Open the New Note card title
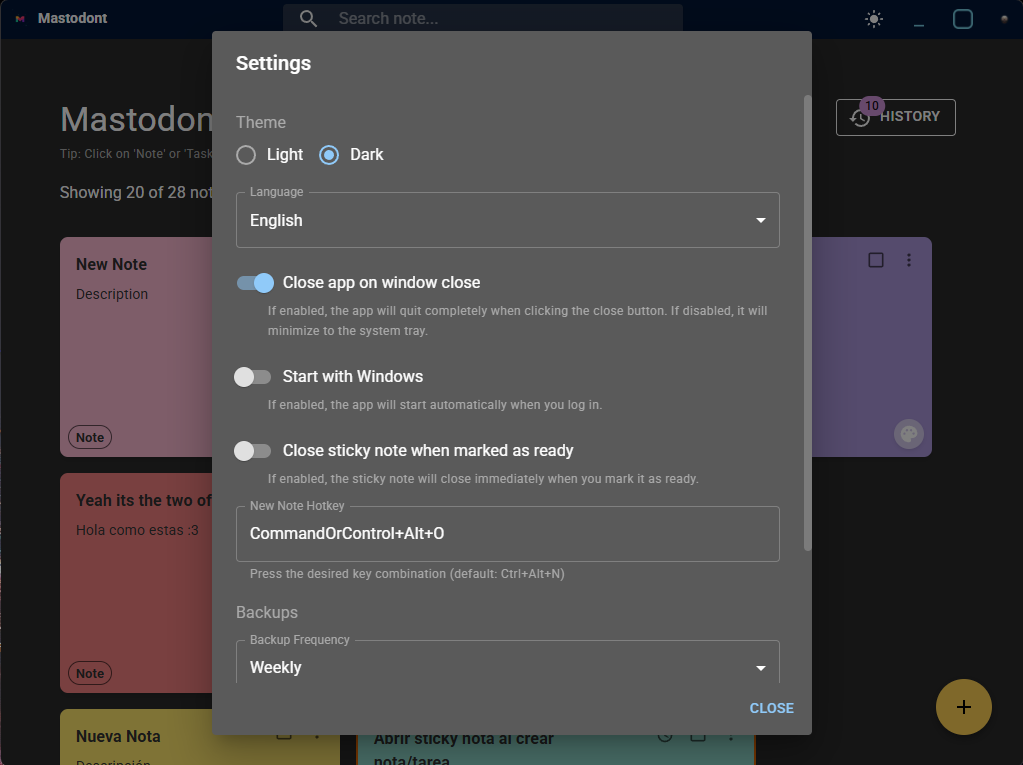 (112, 265)
